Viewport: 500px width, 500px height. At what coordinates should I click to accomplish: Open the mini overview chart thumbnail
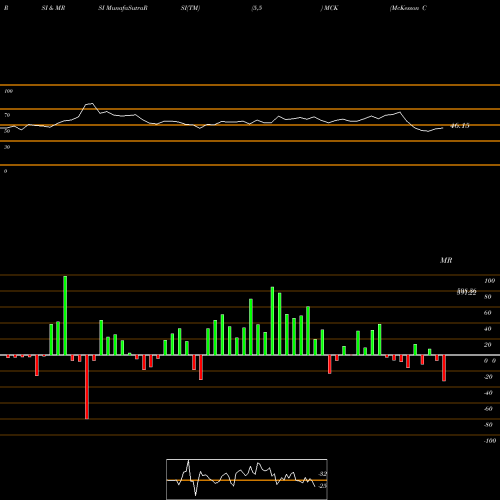(x=247, y=479)
